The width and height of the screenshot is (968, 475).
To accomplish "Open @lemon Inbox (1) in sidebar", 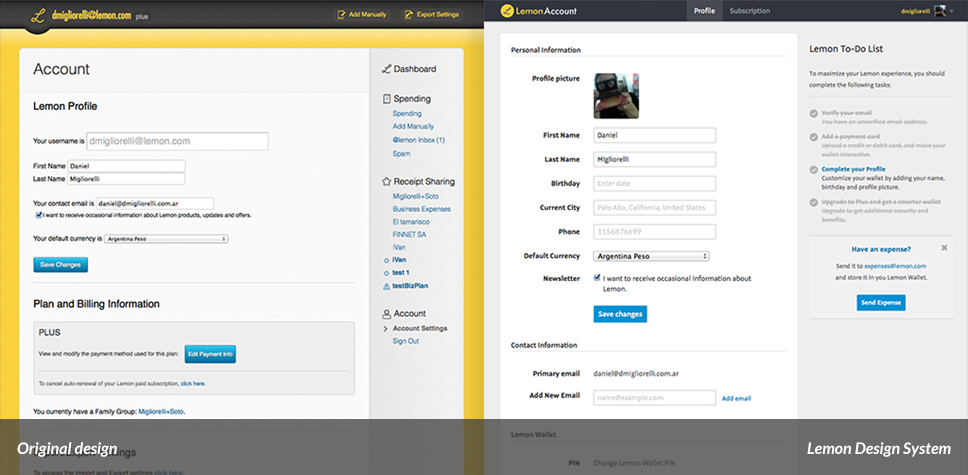I will click(x=419, y=140).
